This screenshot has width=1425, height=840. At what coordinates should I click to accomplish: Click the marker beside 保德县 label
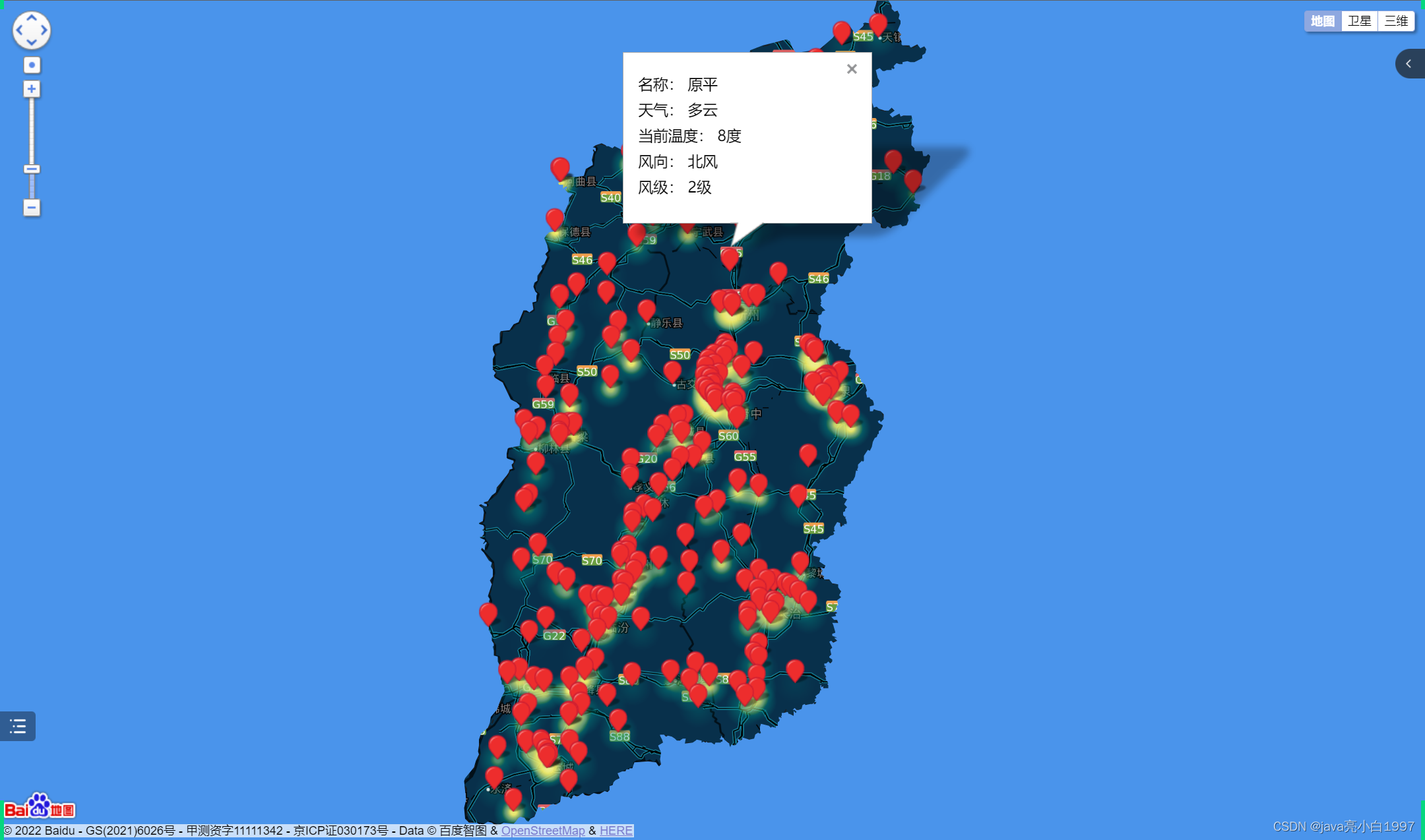click(555, 218)
